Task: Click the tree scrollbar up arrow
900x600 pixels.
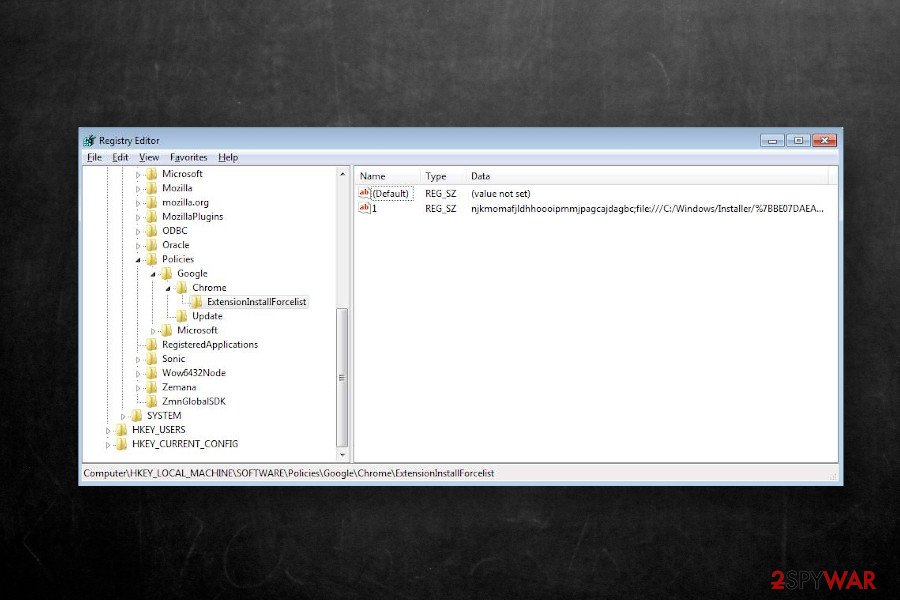Action: tap(343, 174)
